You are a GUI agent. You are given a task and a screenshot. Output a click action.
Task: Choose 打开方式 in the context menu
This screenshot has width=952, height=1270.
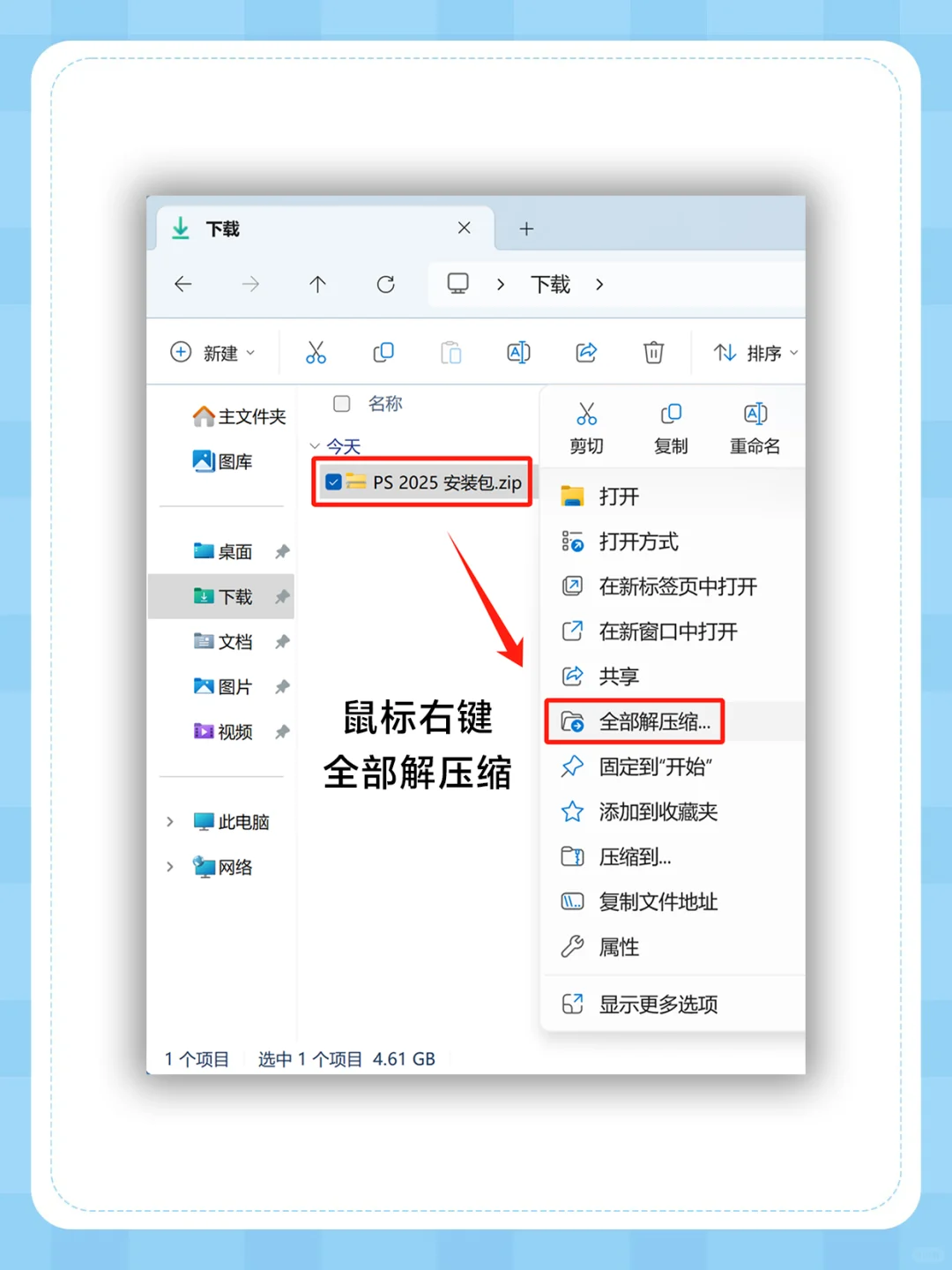click(638, 542)
